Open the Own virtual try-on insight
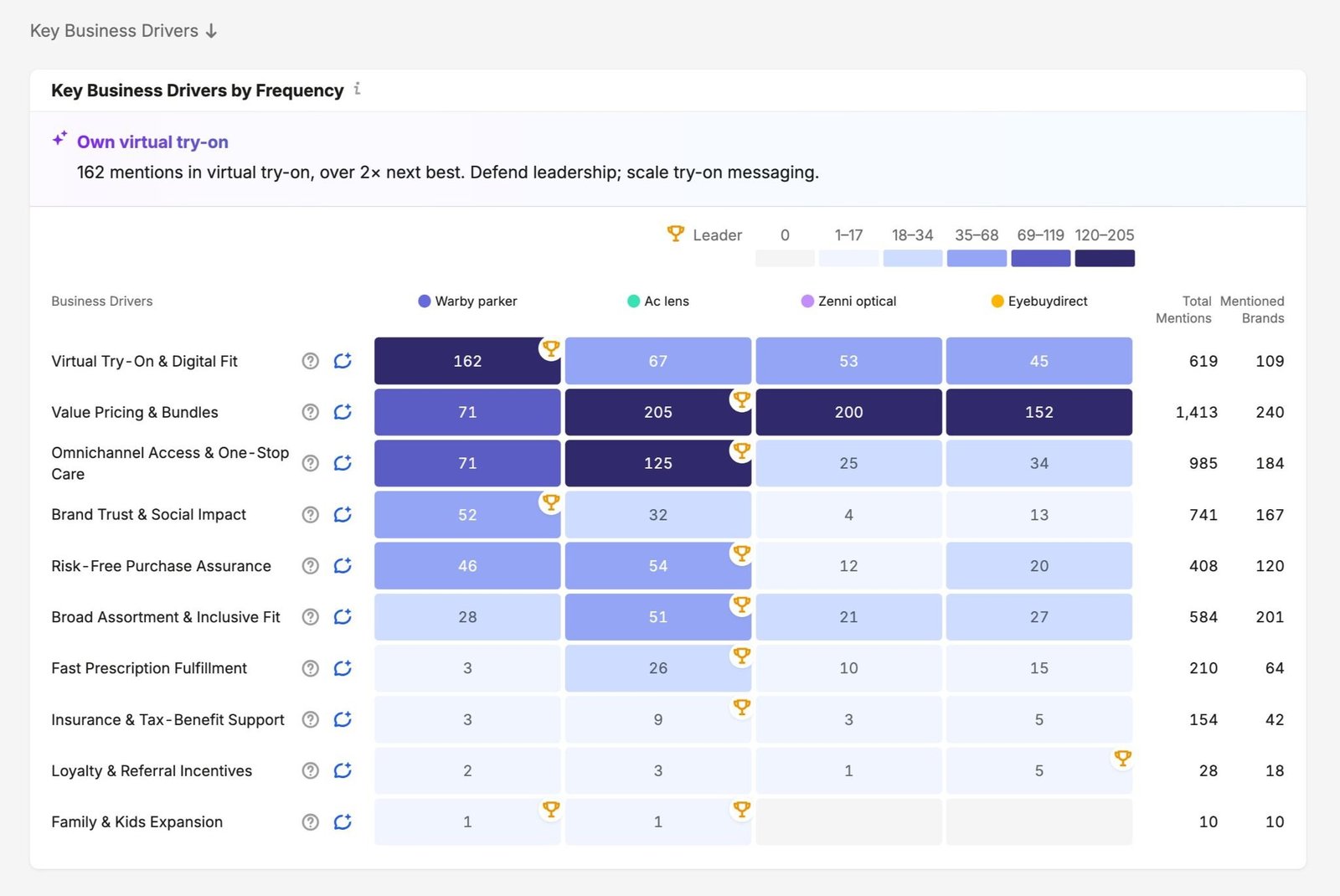Screen dimensions: 1340x896 152,142
